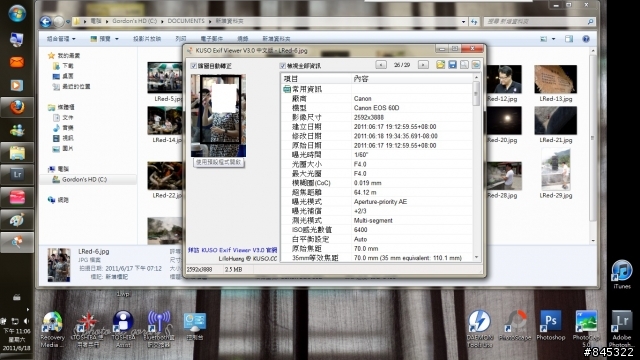
Task: Click 燒錄 in the Explorer toolbar
Action: pos(242,39)
